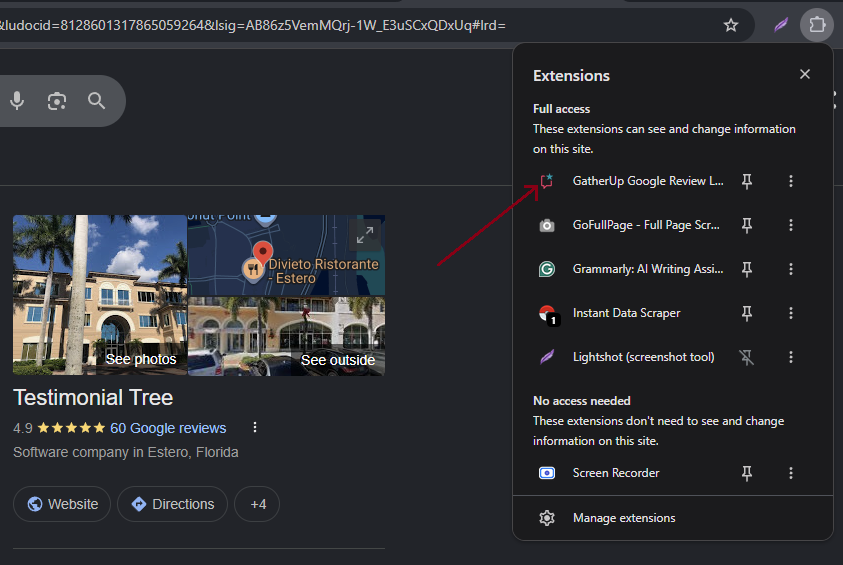The height and width of the screenshot is (565, 843).
Task: Click the Testimonial Tree business title
Action: 93,398
